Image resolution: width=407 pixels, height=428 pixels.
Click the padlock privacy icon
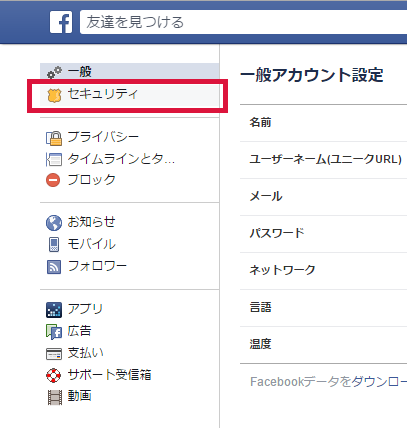(54, 138)
